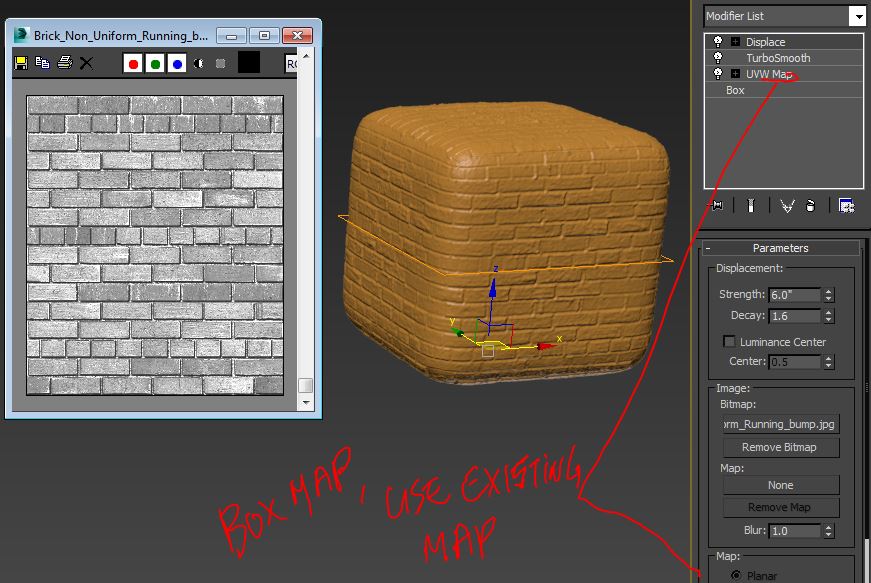Click the Center spinner arrows
The image size is (871, 583).
(x=828, y=362)
